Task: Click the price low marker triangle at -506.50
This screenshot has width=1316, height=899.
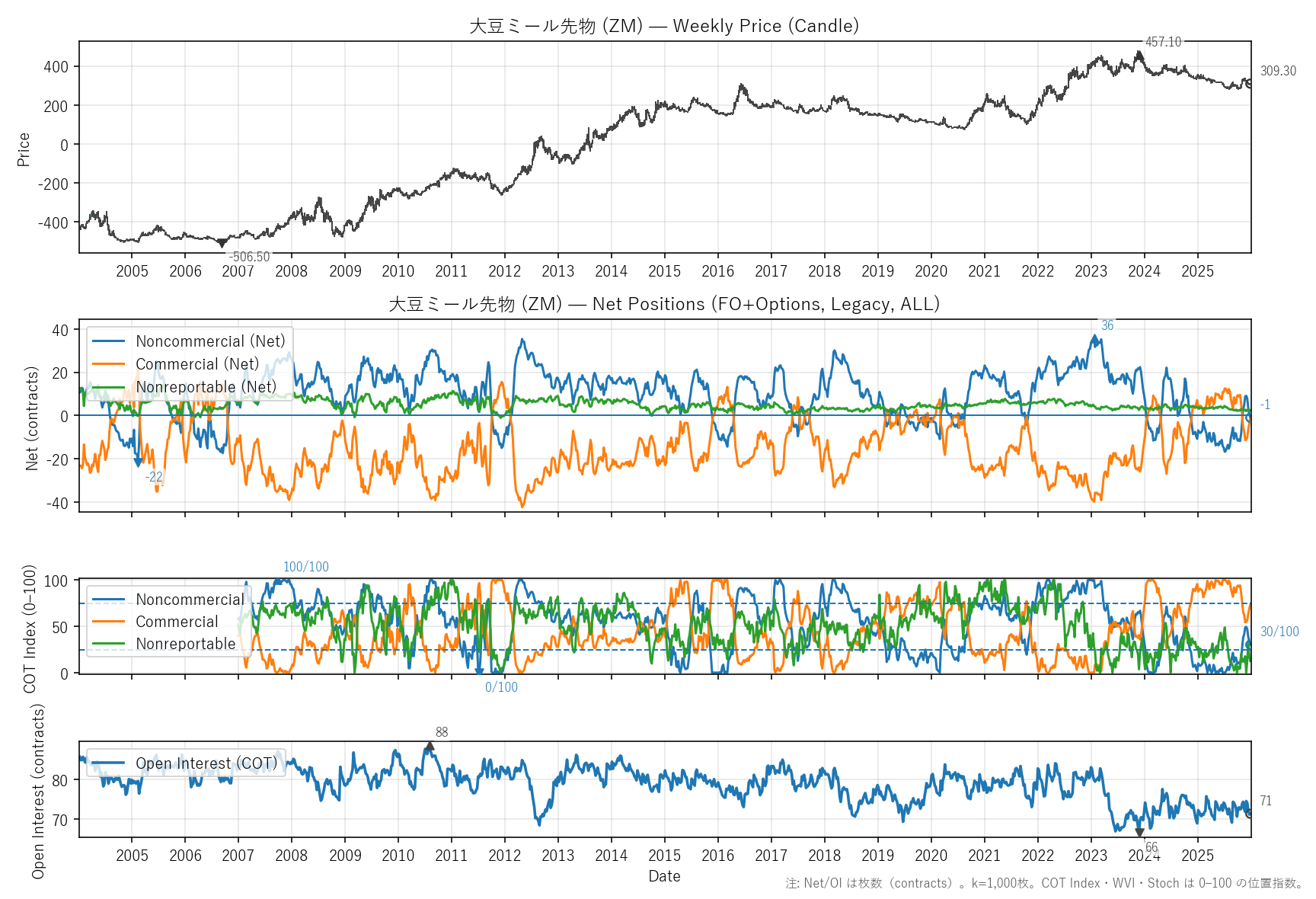Action: 222,243
